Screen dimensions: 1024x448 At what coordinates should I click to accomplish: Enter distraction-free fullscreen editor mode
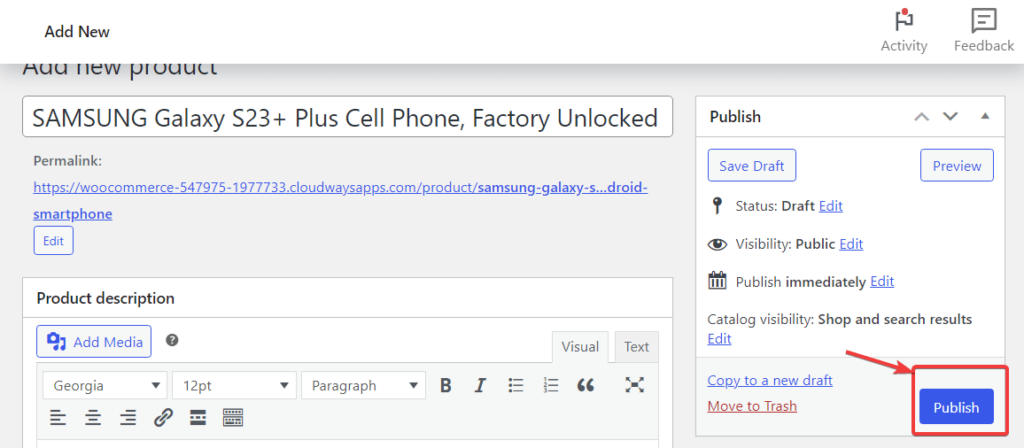point(634,385)
